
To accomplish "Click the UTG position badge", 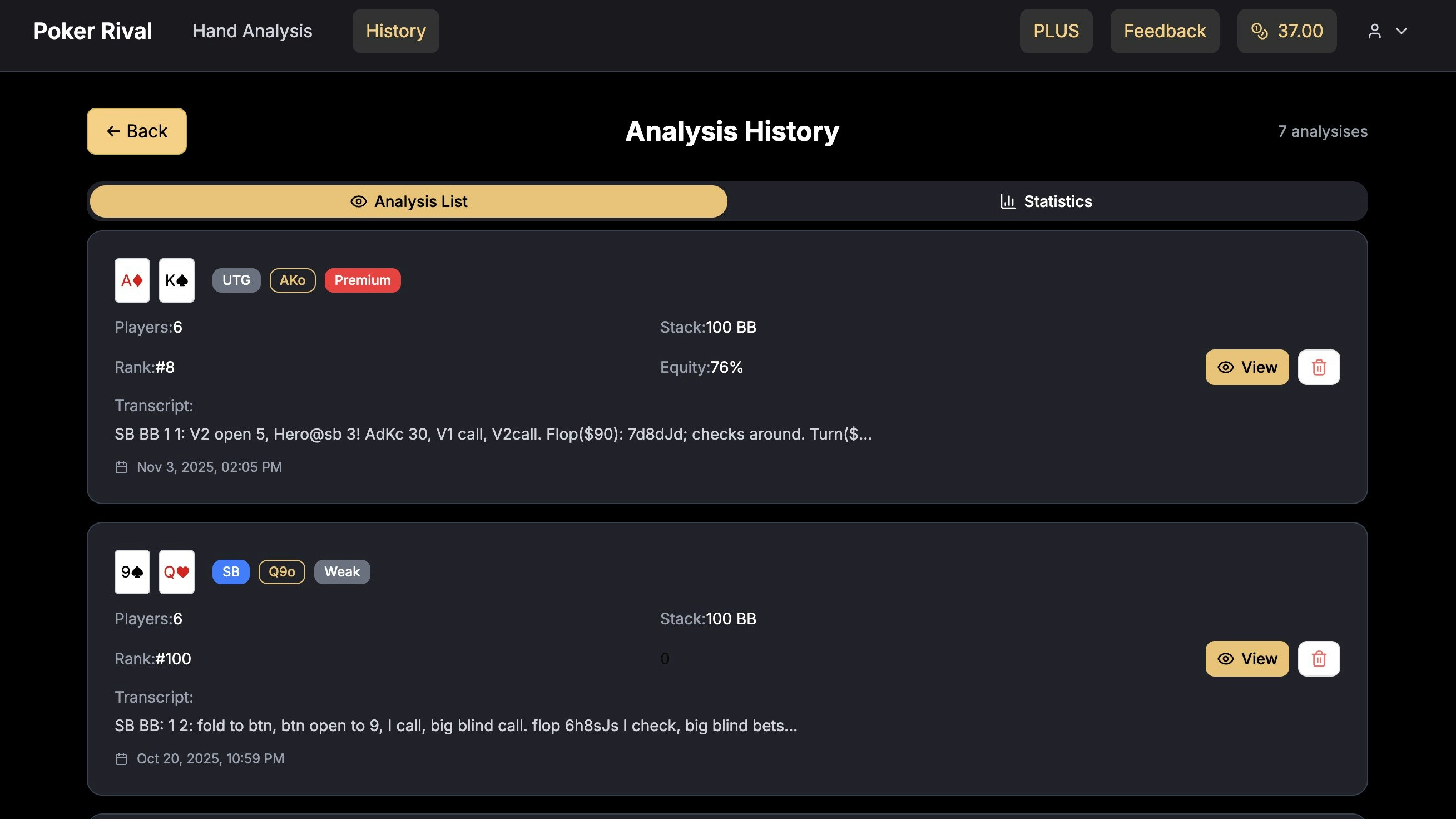I will point(236,280).
